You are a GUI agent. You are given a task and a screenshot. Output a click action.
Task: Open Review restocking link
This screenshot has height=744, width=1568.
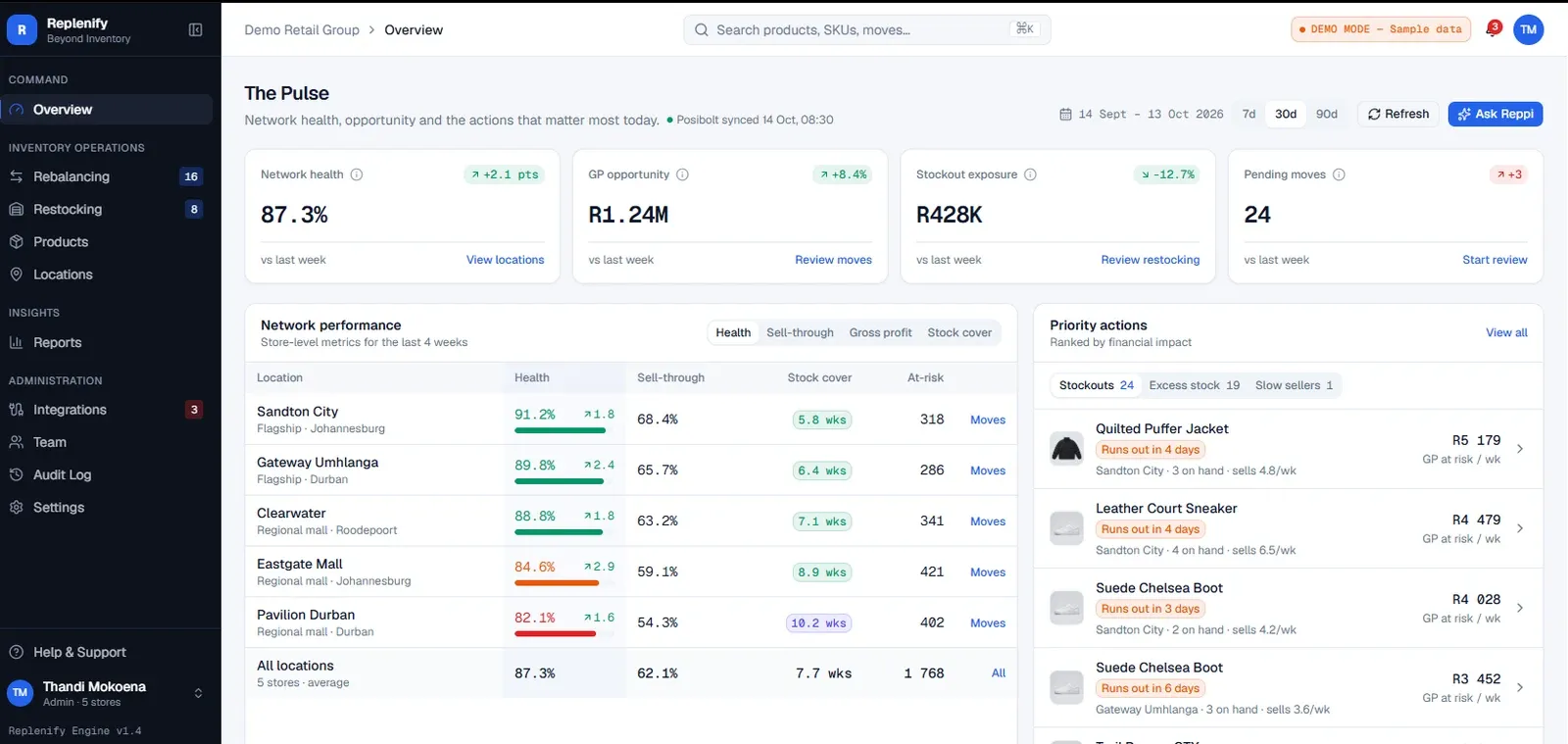click(x=1150, y=260)
